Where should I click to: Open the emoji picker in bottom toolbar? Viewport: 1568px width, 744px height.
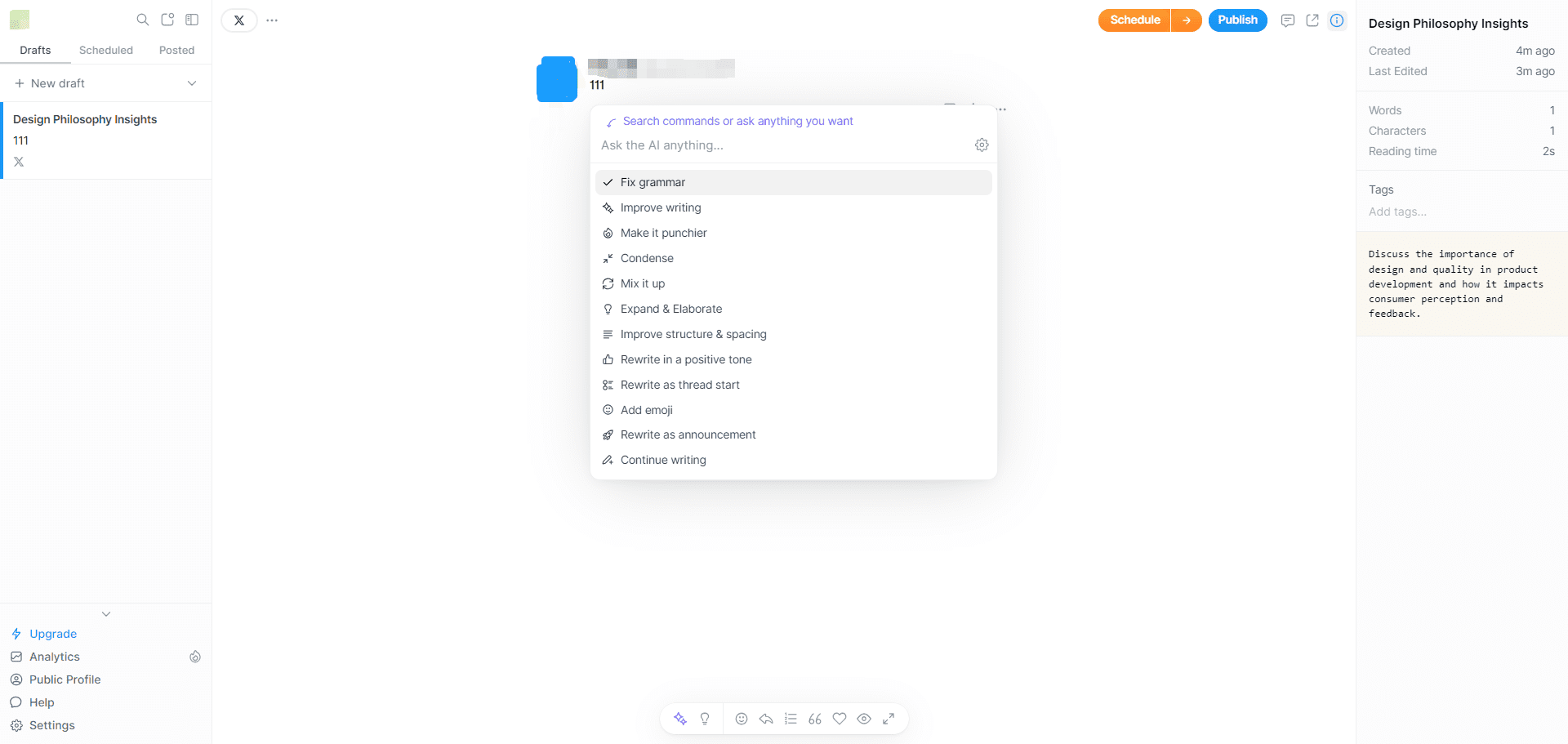click(742, 719)
